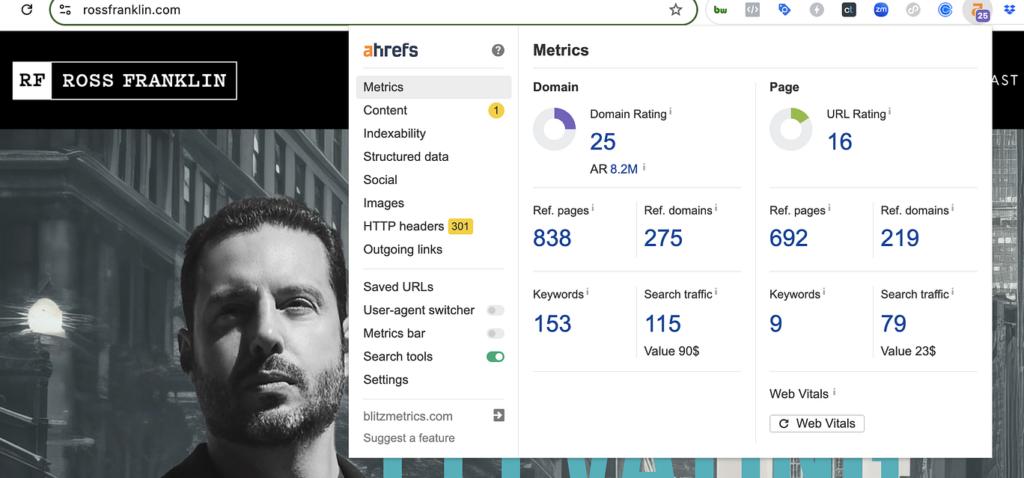Open the blue tag extension
The width and height of the screenshot is (1024, 478).
point(785,10)
